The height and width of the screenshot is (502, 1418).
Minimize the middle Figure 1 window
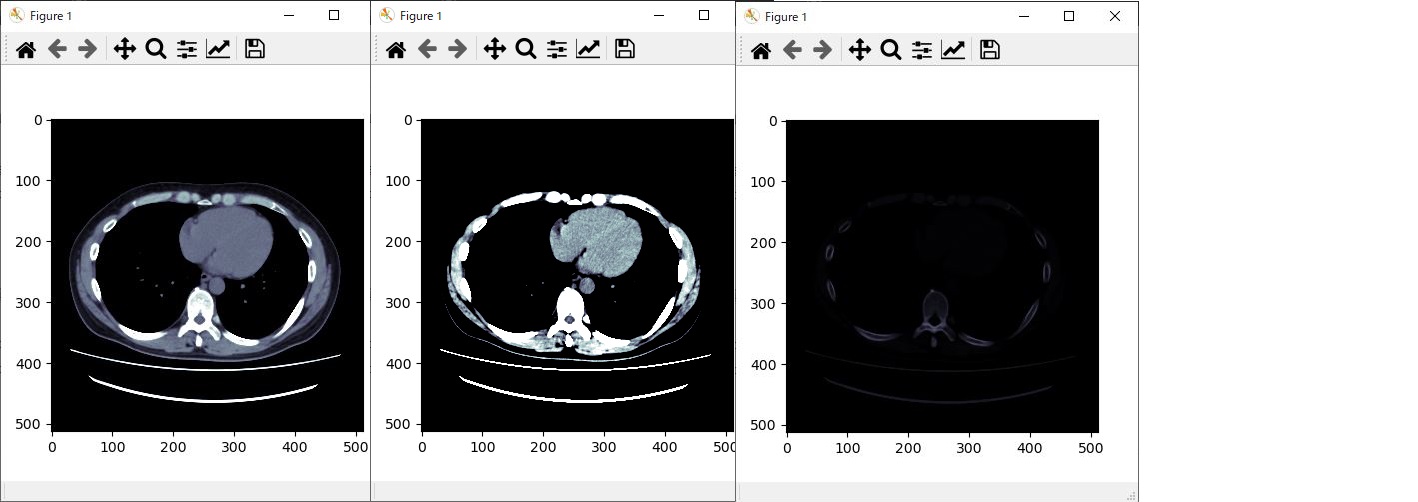tap(658, 15)
